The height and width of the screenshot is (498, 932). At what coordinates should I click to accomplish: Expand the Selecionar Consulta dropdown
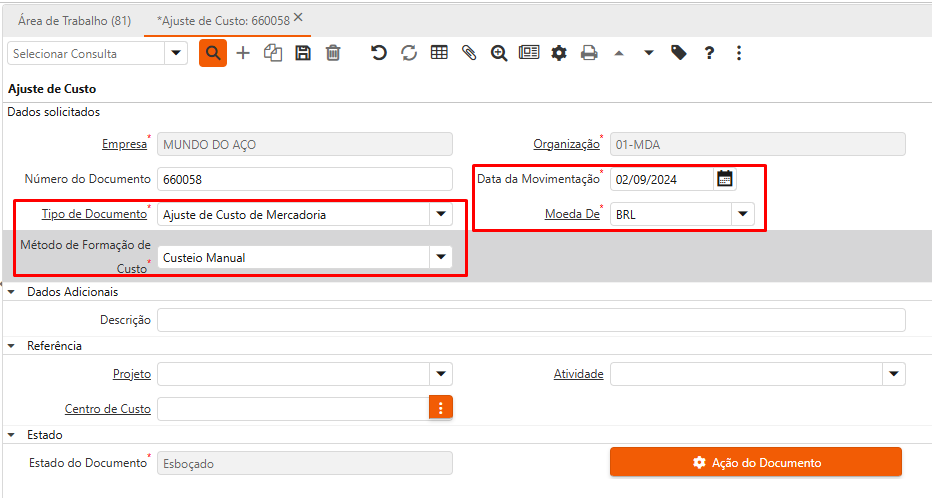point(176,53)
